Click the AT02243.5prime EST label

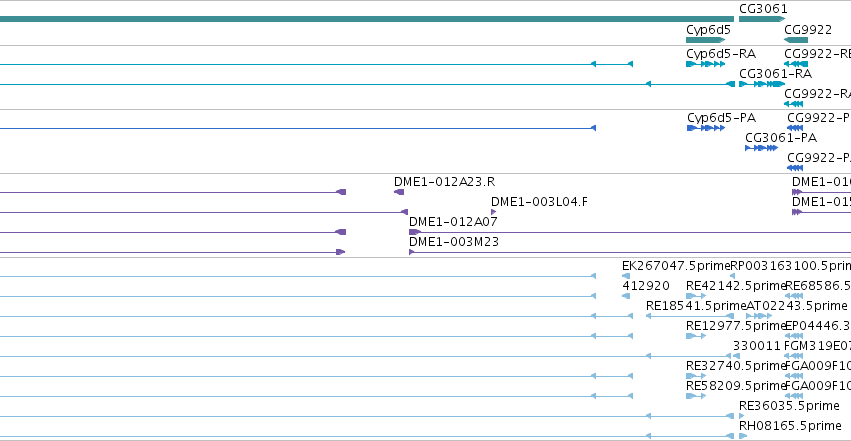pyautogui.click(x=797, y=306)
